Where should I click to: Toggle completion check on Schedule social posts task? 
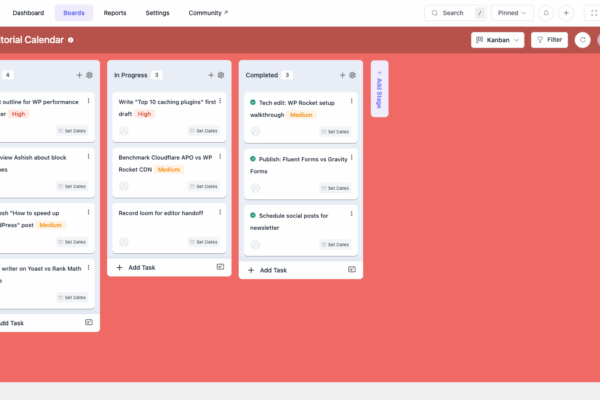pos(253,215)
